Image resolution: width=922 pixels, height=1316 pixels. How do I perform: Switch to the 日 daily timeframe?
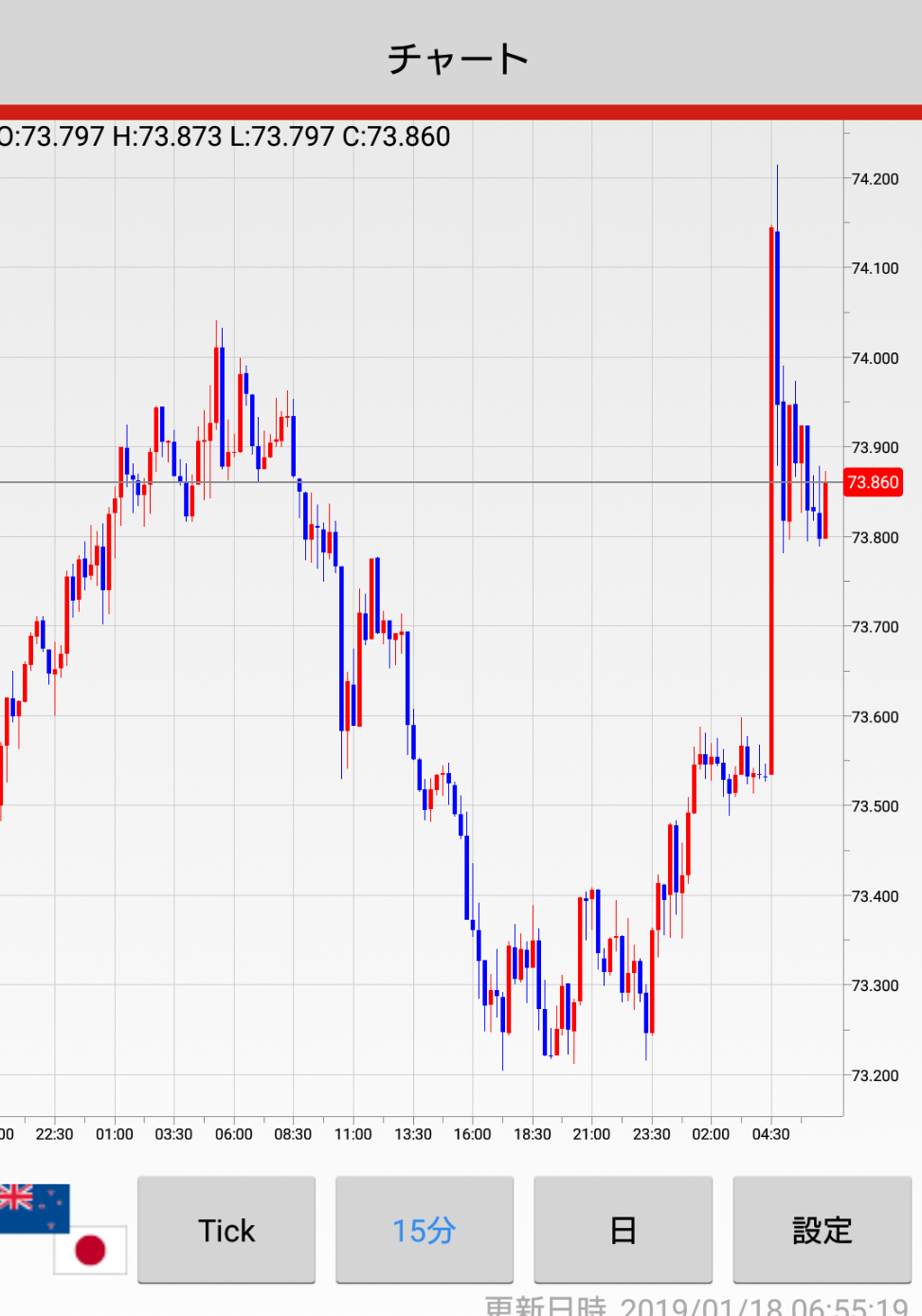[x=623, y=1230]
